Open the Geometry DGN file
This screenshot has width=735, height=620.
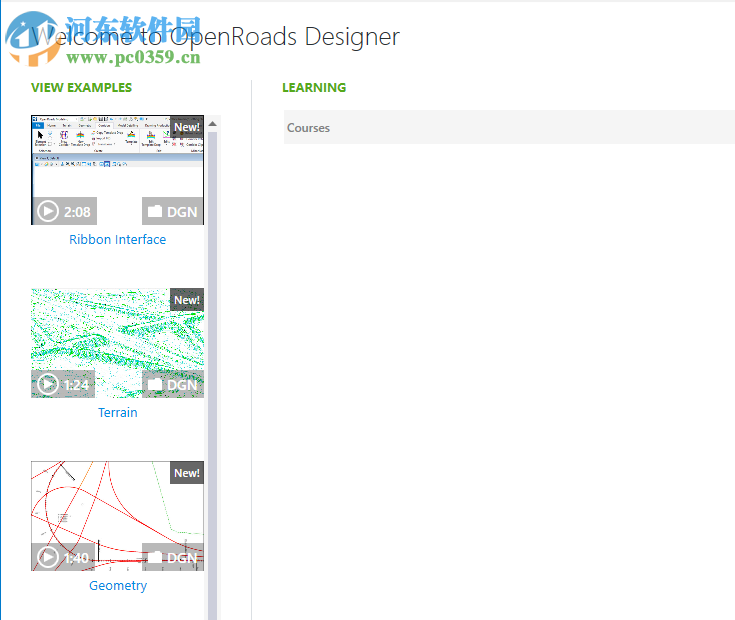(x=172, y=557)
